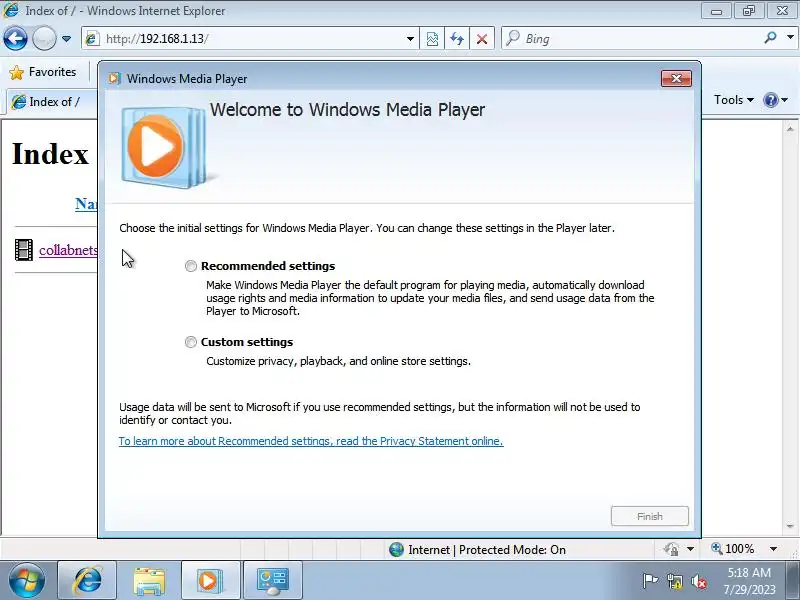Click the film icon beside collabnets
Screen dimensions: 800x600
click(x=23, y=250)
